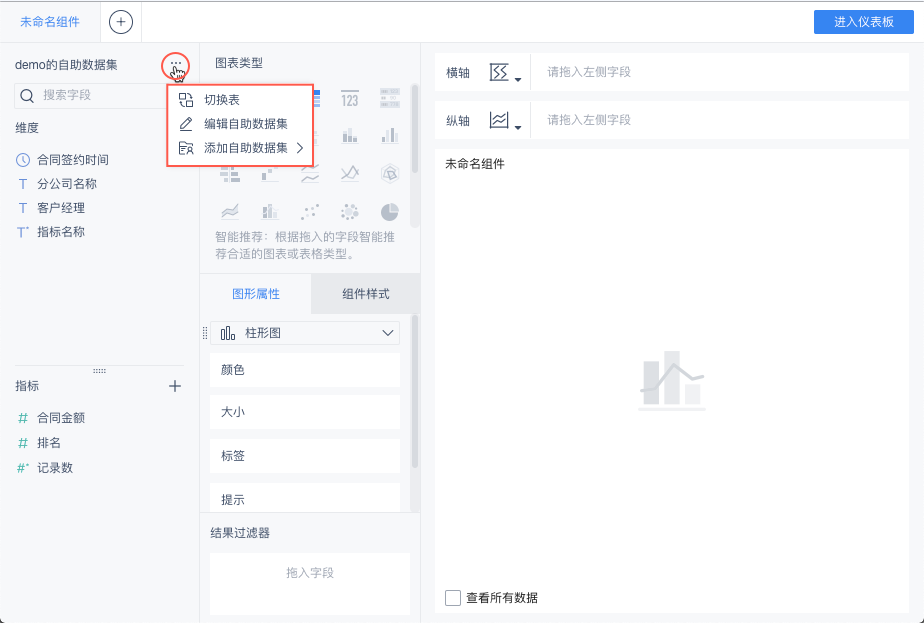Screen dimensions: 924x623
Task: Click the 结果过滤器 拖入字段 box
Action: click(x=310, y=584)
